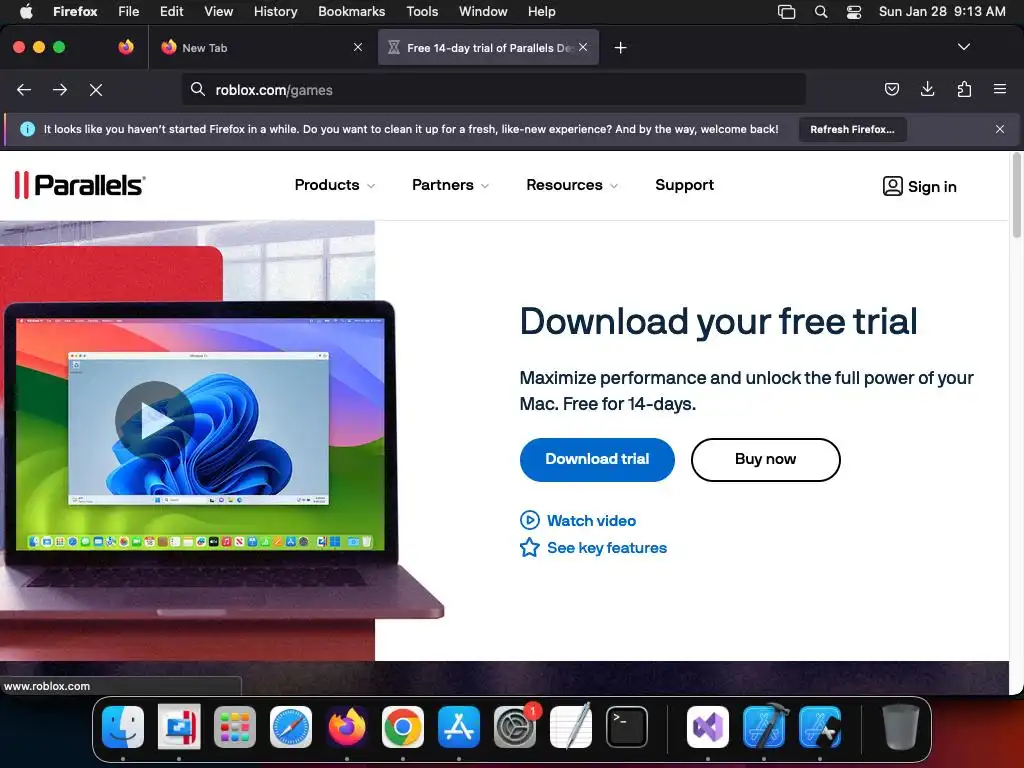1024x768 pixels.
Task: Expand the Resources menu
Action: [571, 185]
